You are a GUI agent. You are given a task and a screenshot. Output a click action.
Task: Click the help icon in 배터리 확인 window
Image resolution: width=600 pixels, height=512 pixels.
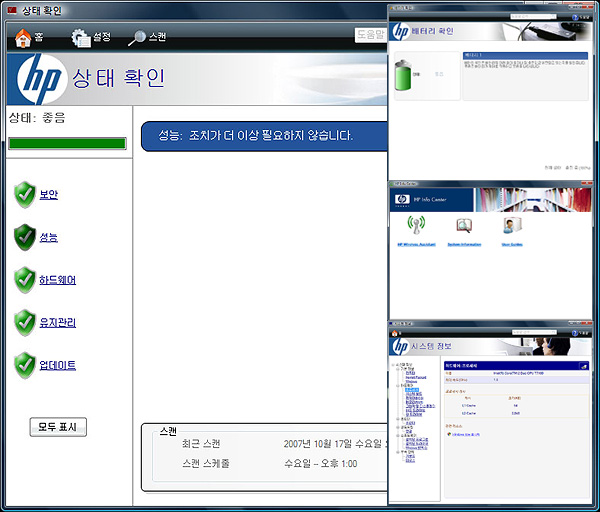[575, 17]
